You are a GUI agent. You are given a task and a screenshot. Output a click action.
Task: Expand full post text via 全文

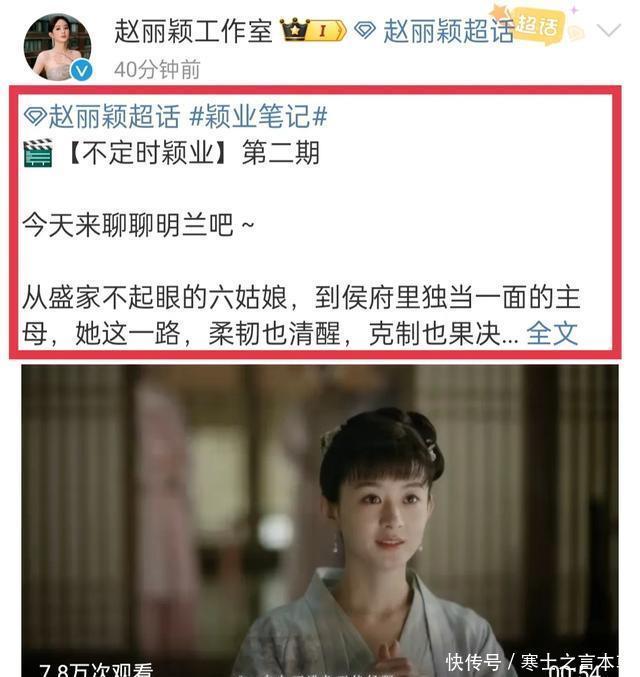tap(552, 333)
